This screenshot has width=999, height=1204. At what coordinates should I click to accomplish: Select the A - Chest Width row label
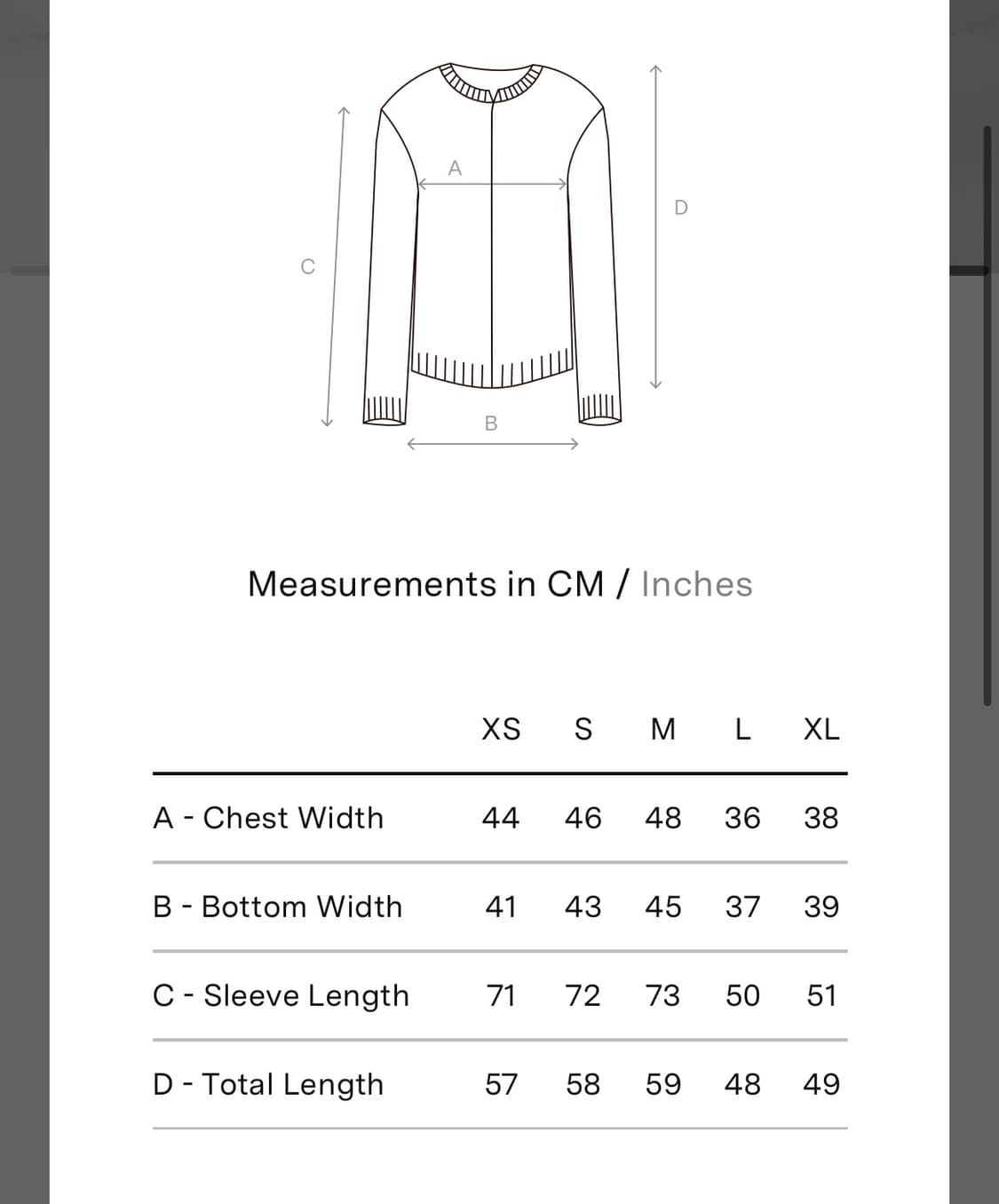[268, 818]
